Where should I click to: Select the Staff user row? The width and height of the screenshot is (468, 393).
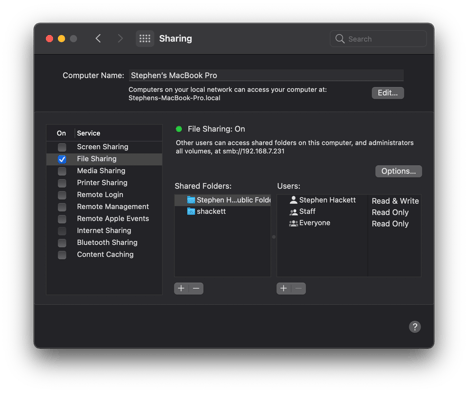pyautogui.click(x=349, y=212)
